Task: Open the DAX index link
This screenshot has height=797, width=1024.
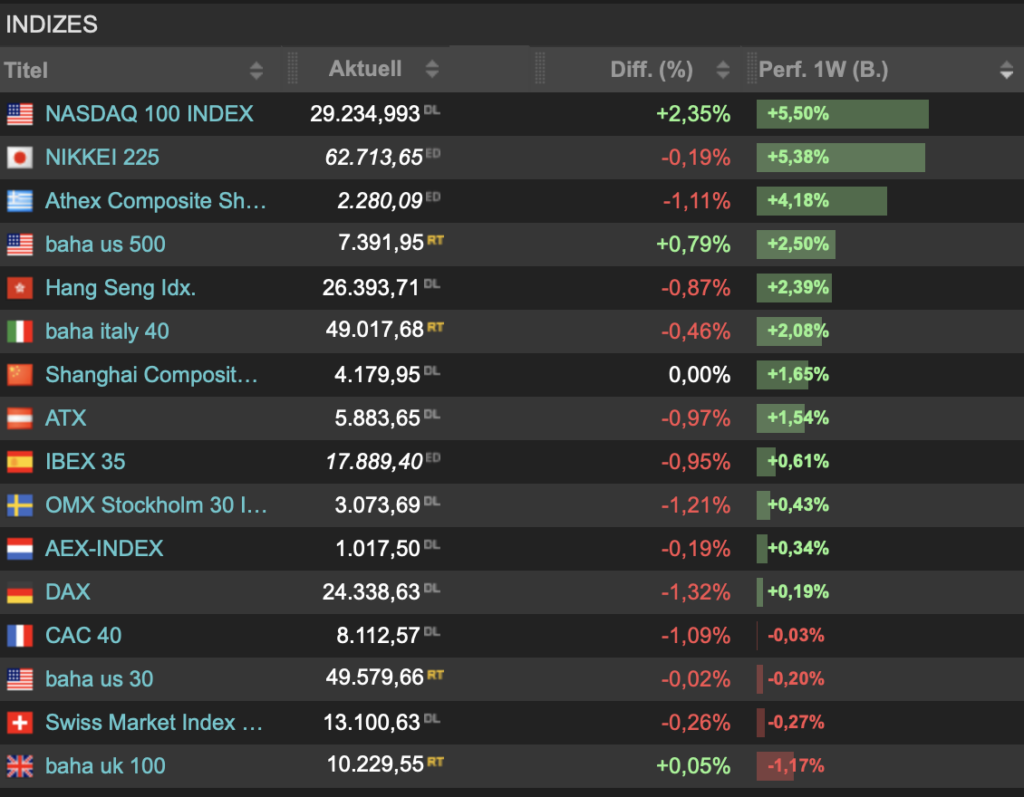Action: 68,593
